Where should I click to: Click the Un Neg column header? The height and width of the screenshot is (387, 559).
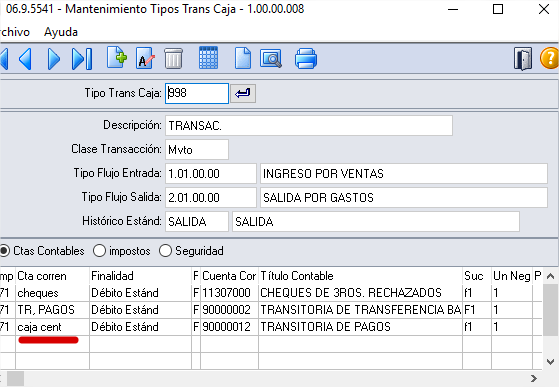pyautogui.click(x=512, y=276)
